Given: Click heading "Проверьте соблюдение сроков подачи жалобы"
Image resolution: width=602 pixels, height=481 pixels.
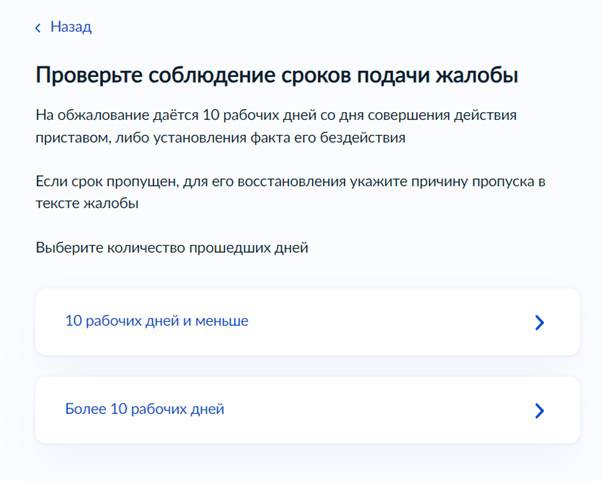Looking at the screenshot, I should (x=276, y=76).
